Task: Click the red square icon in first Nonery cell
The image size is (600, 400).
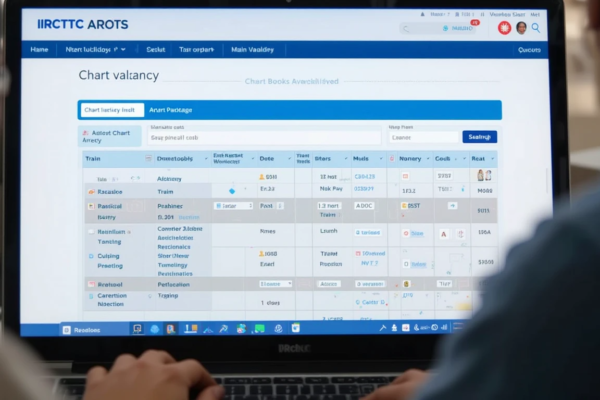Action: click(405, 176)
